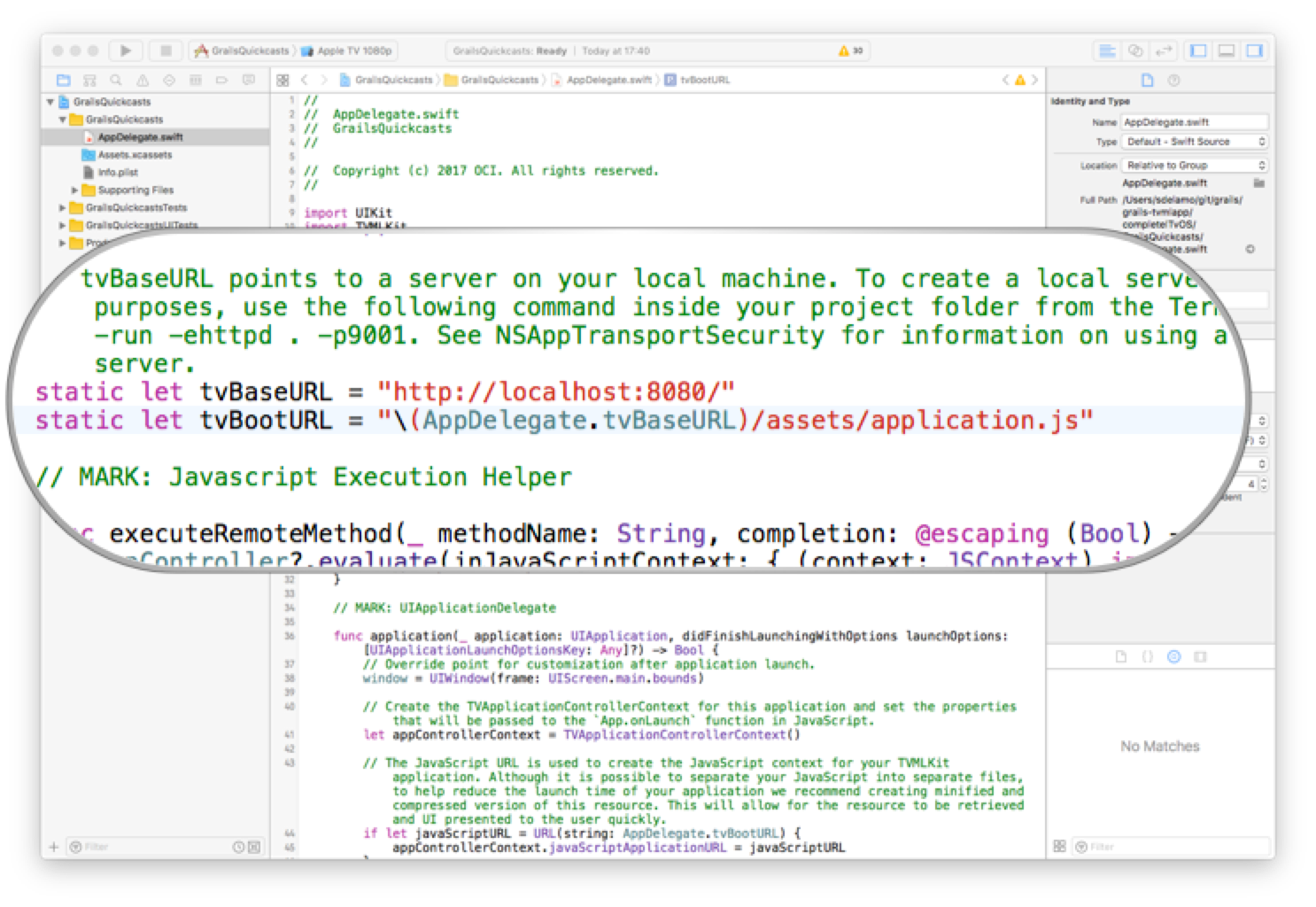Open the GrailsQuickcasts scheme selector

(242, 50)
